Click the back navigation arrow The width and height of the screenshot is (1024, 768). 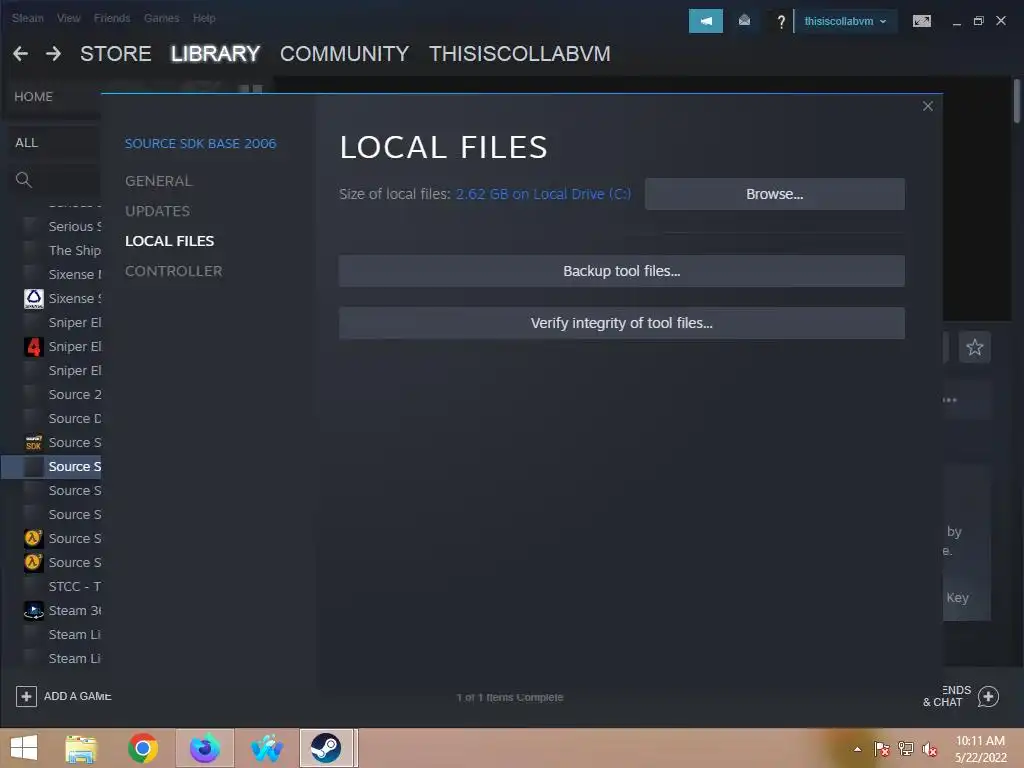(20, 54)
